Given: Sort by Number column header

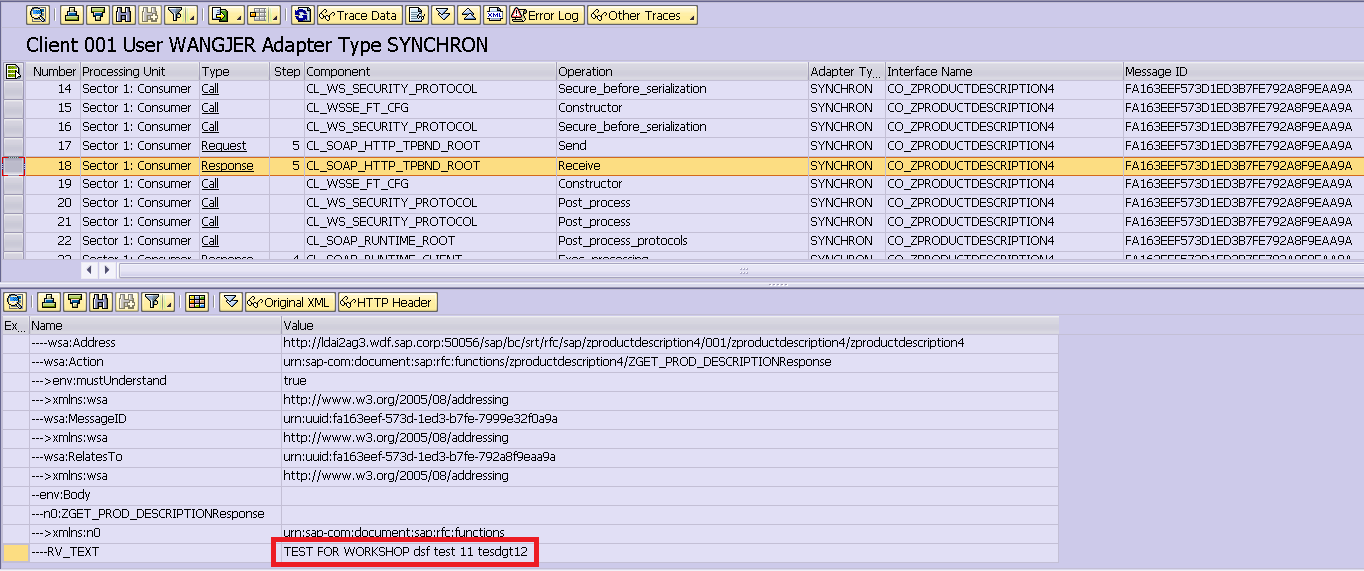Looking at the screenshot, I should point(54,71).
